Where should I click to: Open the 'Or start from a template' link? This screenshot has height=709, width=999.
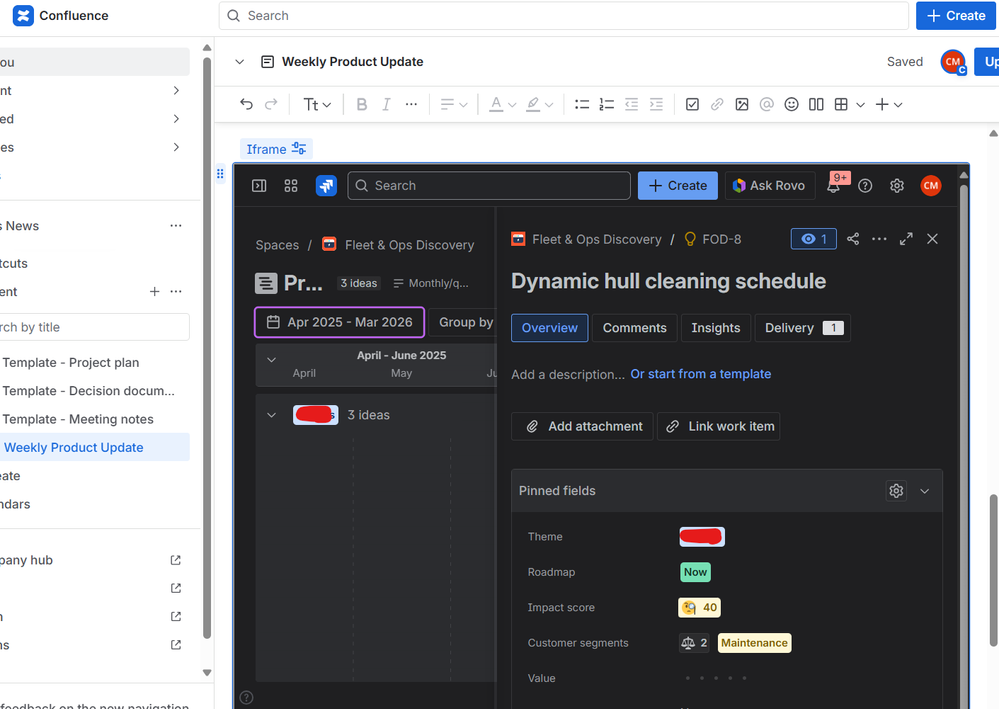click(700, 373)
